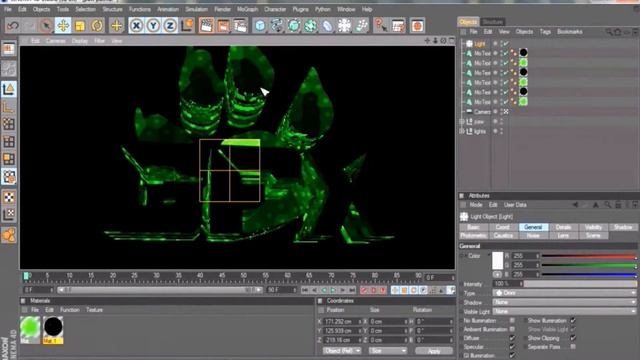Select the Light object in Object Manager

click(x=480, y=44)
